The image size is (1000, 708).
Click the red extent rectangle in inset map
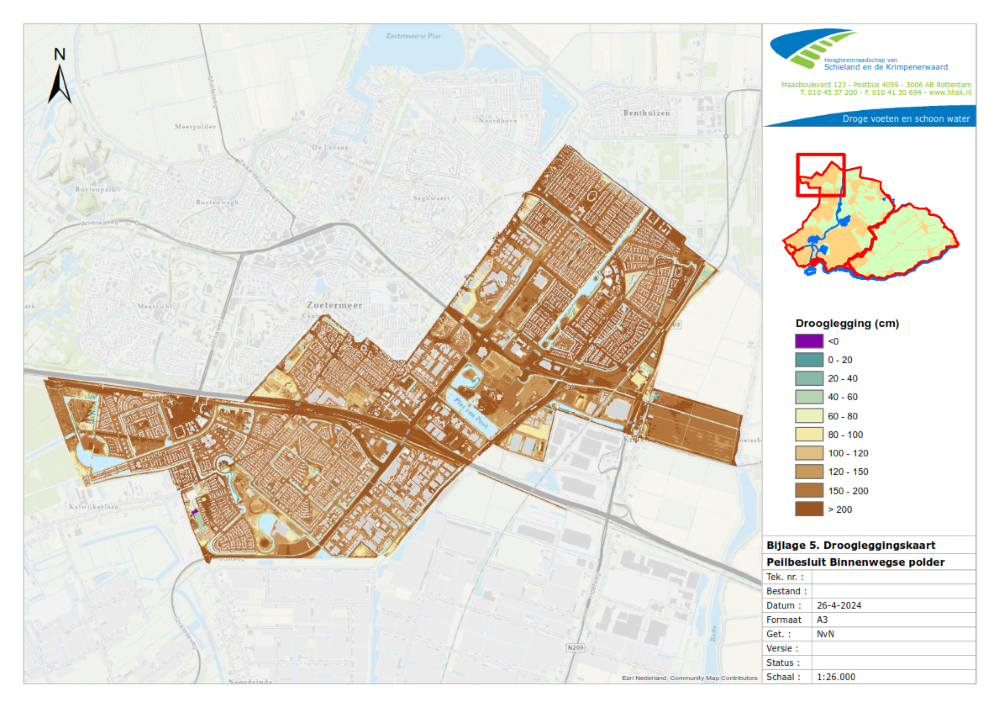pos(820,175)
